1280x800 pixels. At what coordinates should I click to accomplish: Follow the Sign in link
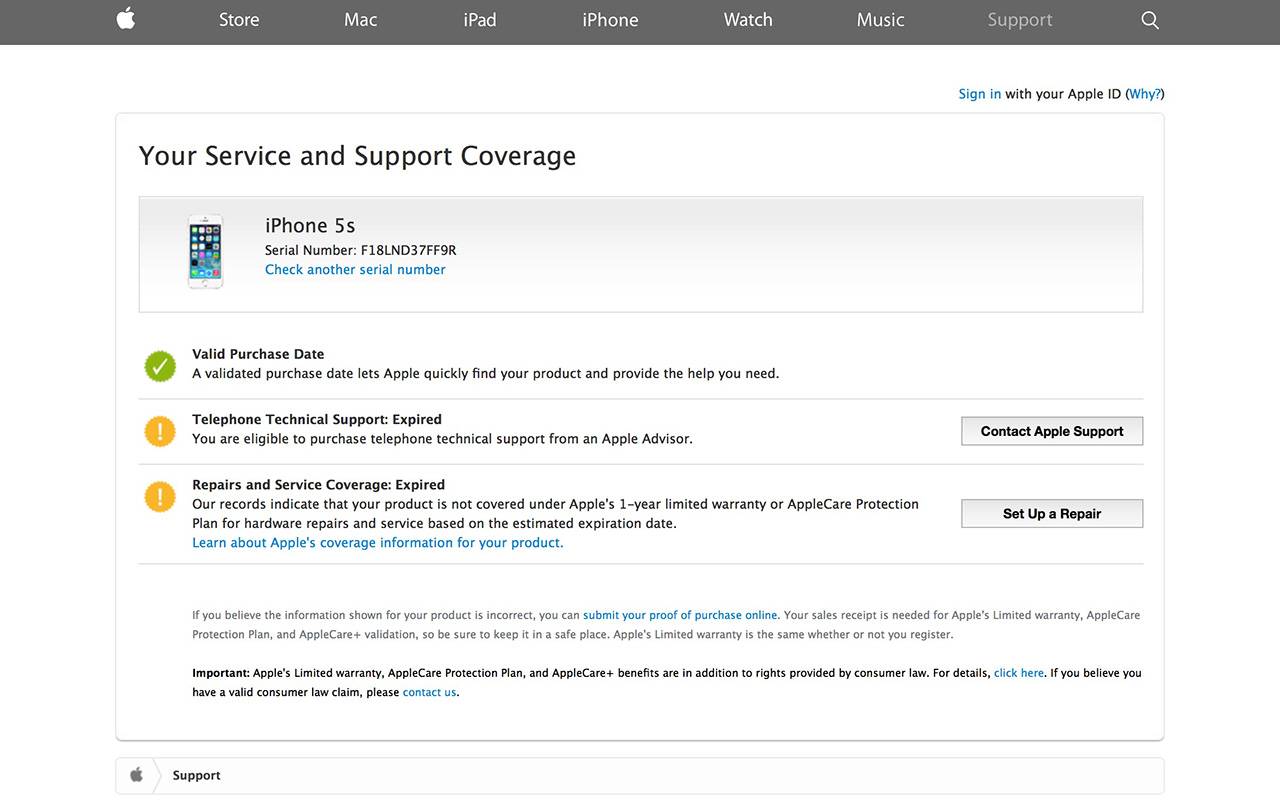click(979, 94)
